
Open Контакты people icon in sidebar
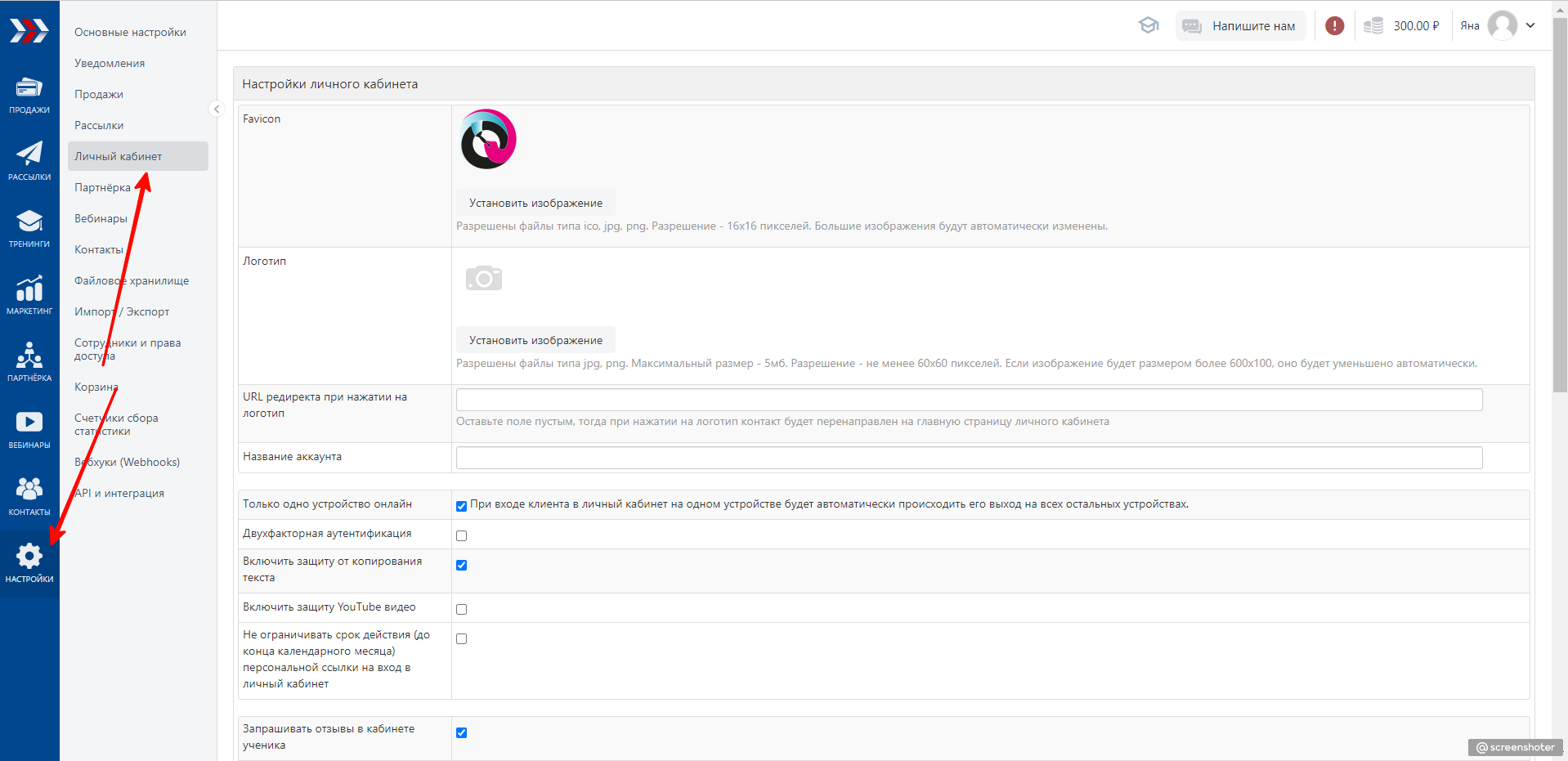point(29,496)
